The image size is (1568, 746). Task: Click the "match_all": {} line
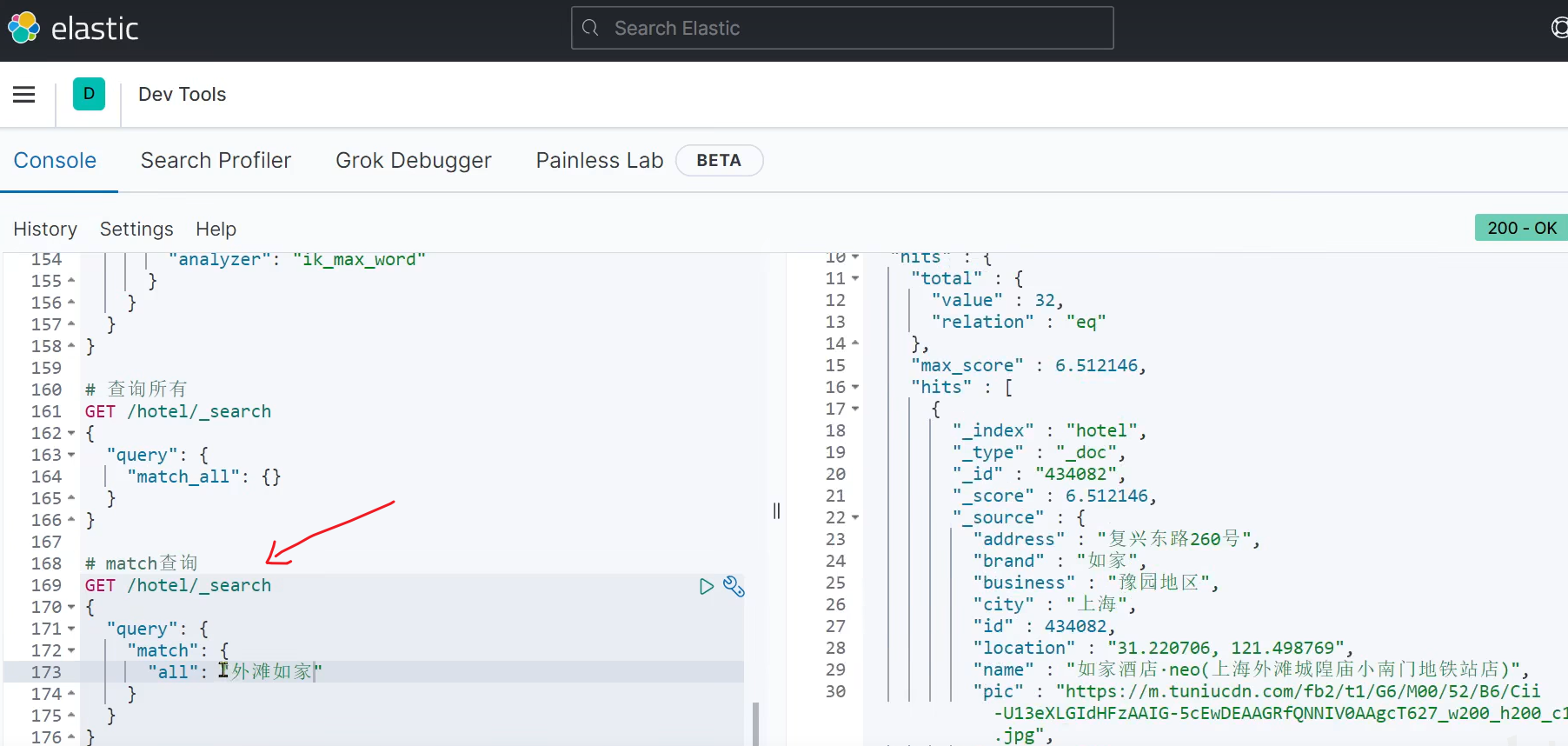point(204,476)
